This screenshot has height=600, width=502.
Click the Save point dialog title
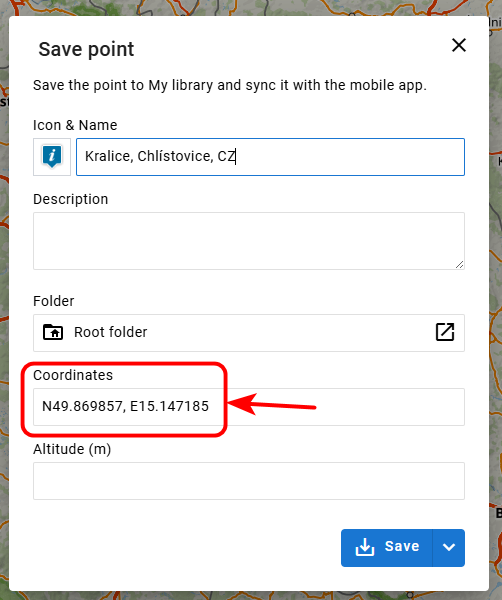86,49
